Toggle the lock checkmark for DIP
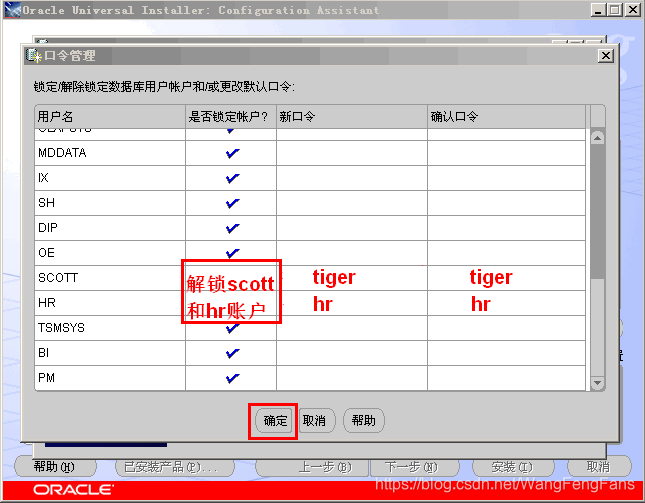 [x=232, y=228]
